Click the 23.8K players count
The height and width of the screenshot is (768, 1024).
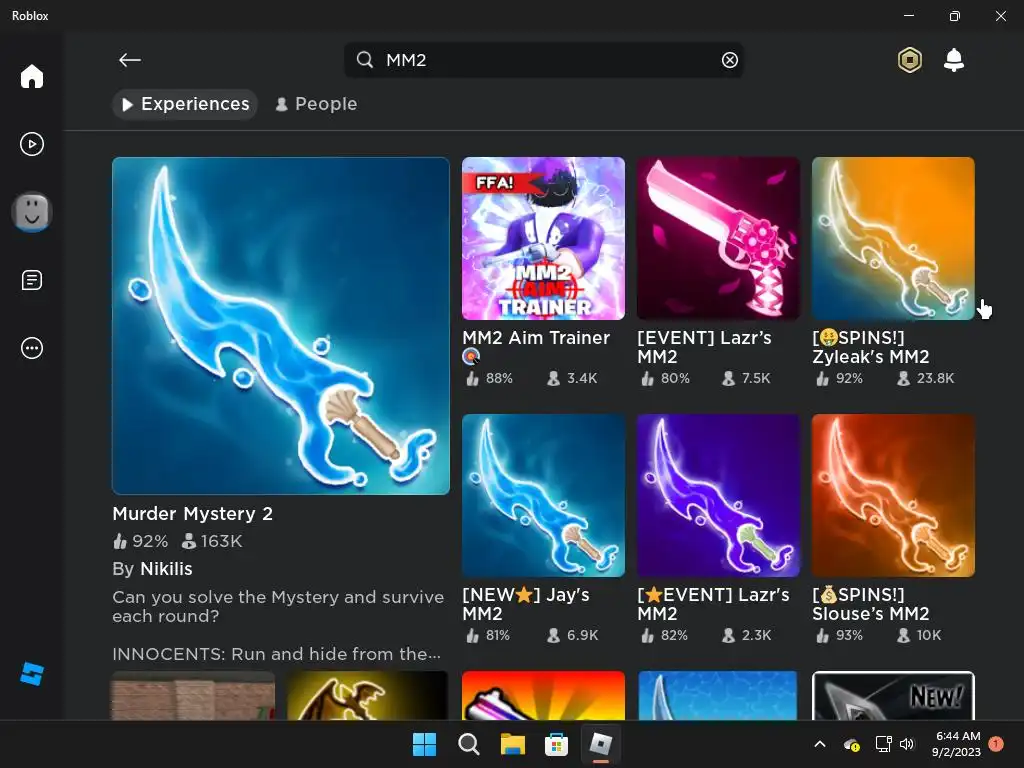pos(935,378)
